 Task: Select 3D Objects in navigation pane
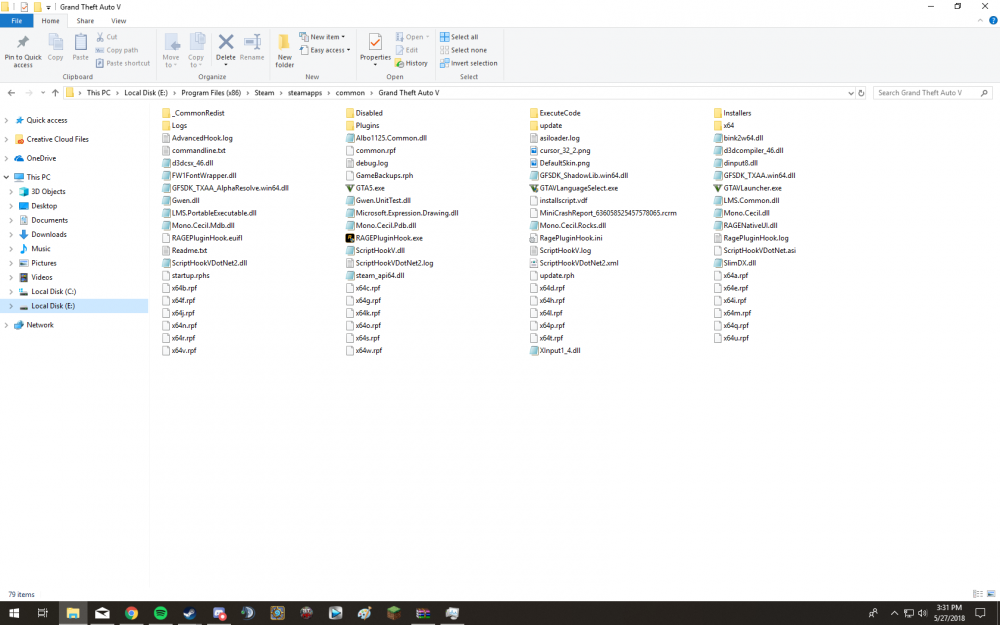pyautogui.click(x=48, y=192)
